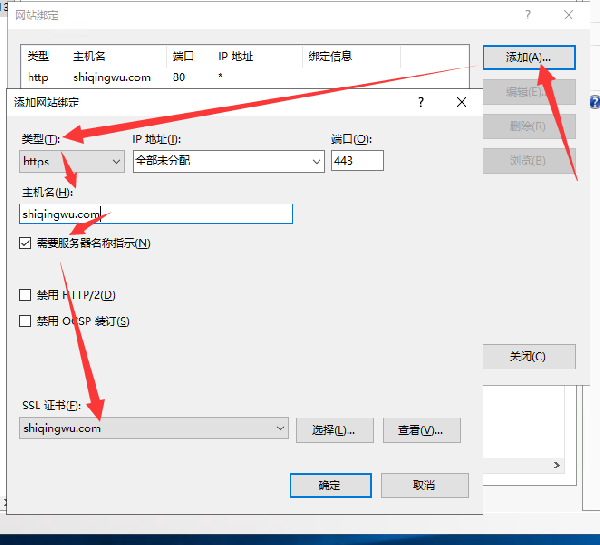Close the 网站绑定 window
600x545 pixels.
tap(568, 15)
